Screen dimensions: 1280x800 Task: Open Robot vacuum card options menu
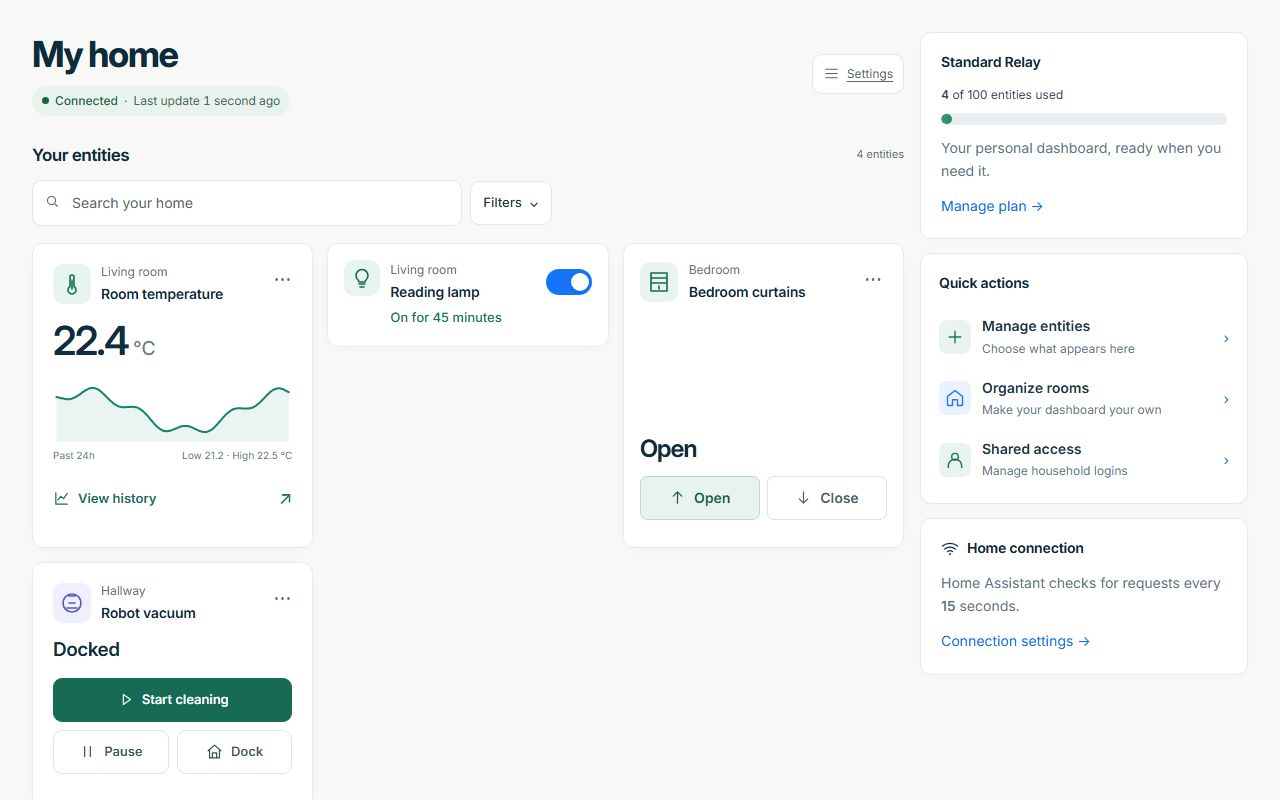pyautogui.click(x=283, y=599)
